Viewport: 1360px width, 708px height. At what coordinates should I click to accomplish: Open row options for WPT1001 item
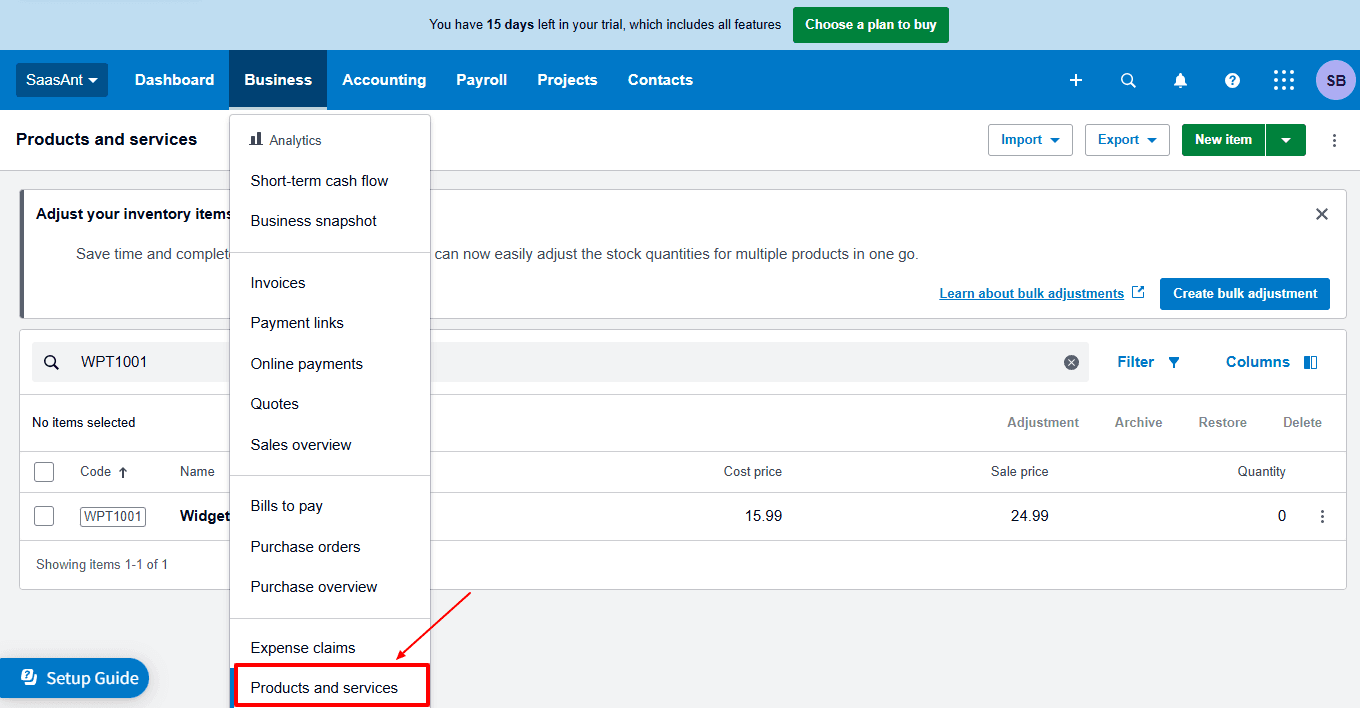point(1322,517)
